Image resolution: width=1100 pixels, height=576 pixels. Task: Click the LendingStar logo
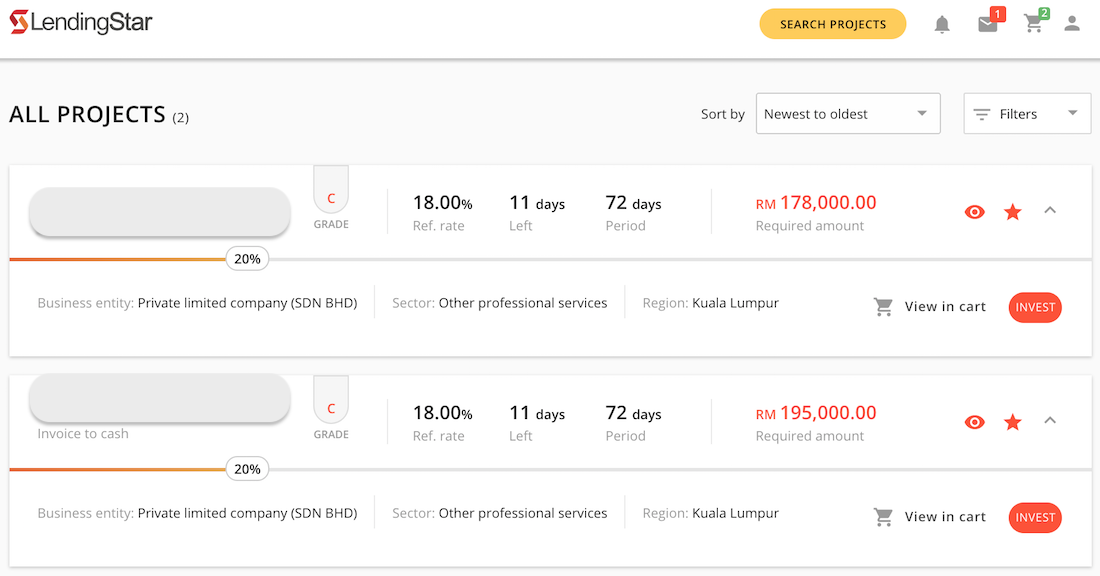(x=81, y=23)
